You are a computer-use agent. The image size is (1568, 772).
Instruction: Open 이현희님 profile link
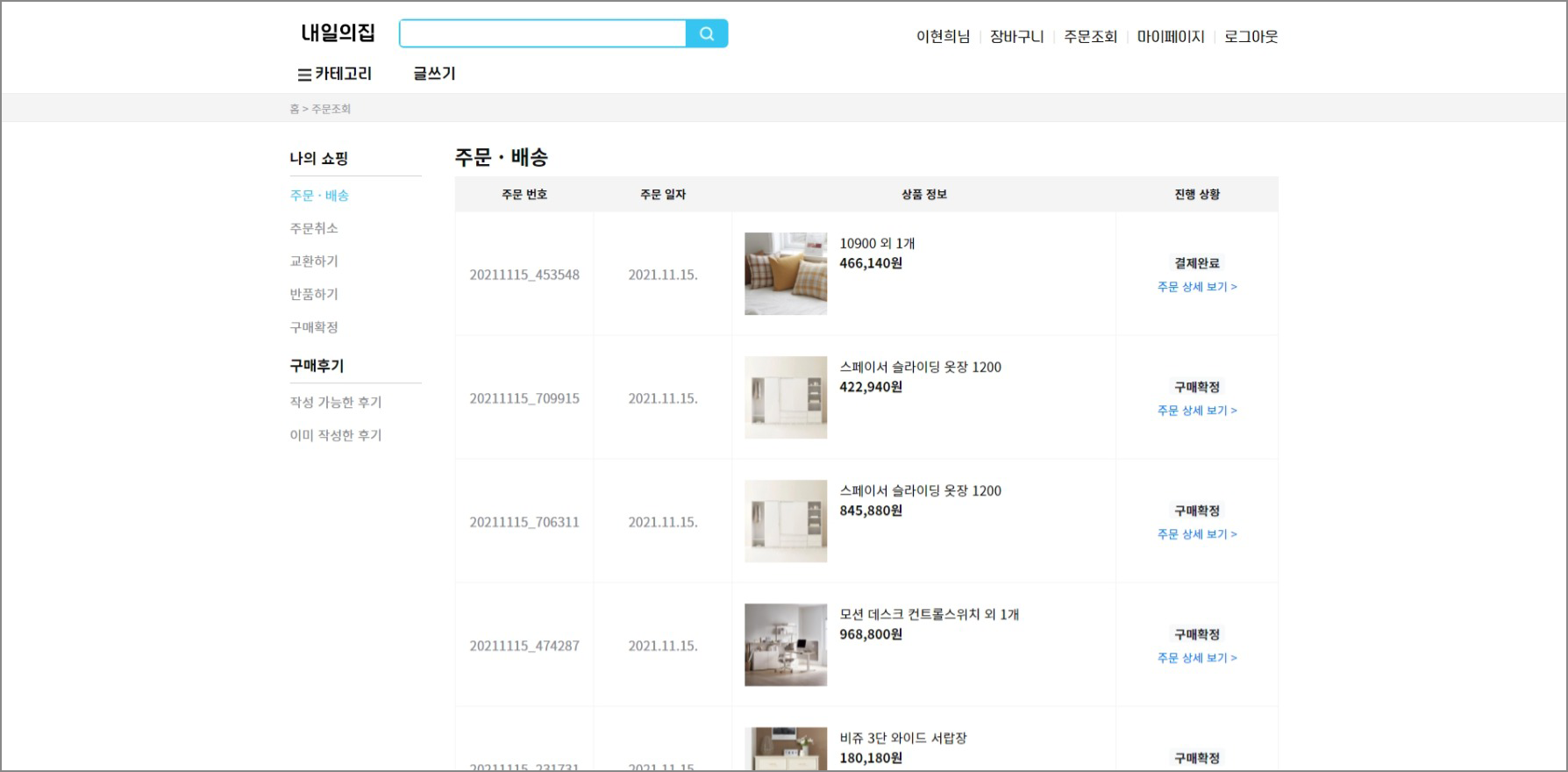[x=943, y=37]
